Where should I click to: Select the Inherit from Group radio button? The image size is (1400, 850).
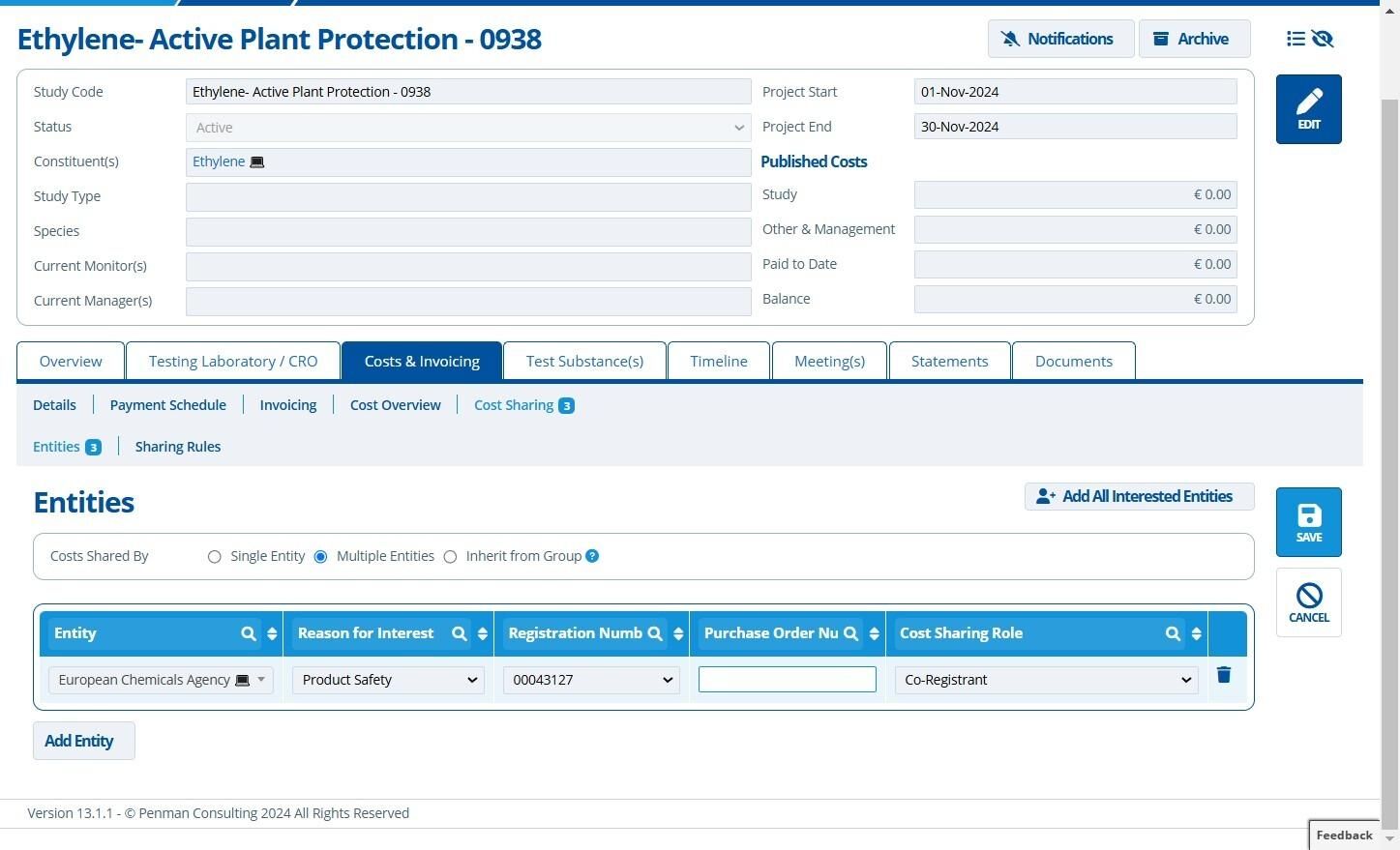450,557
